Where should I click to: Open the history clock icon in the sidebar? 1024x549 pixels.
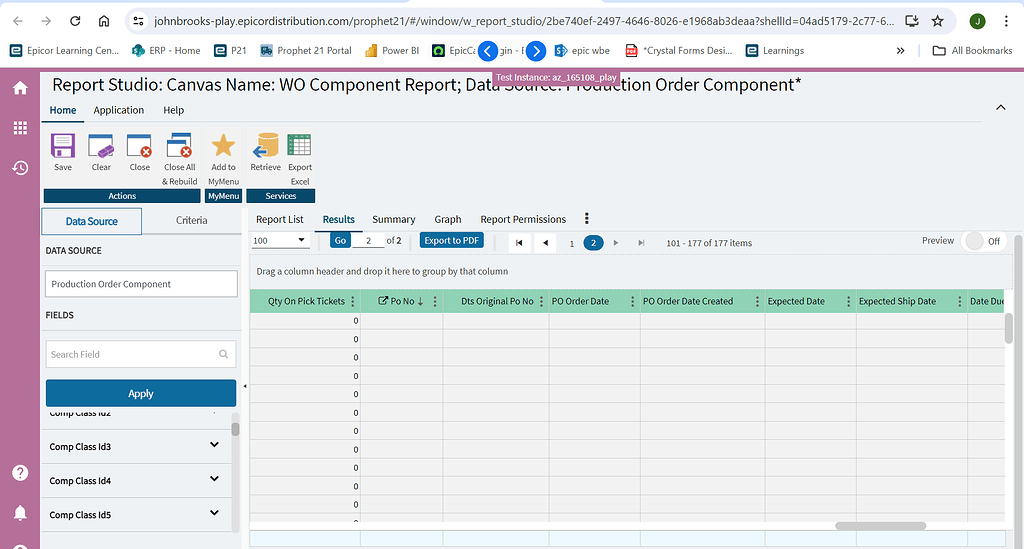click(20, 168)
